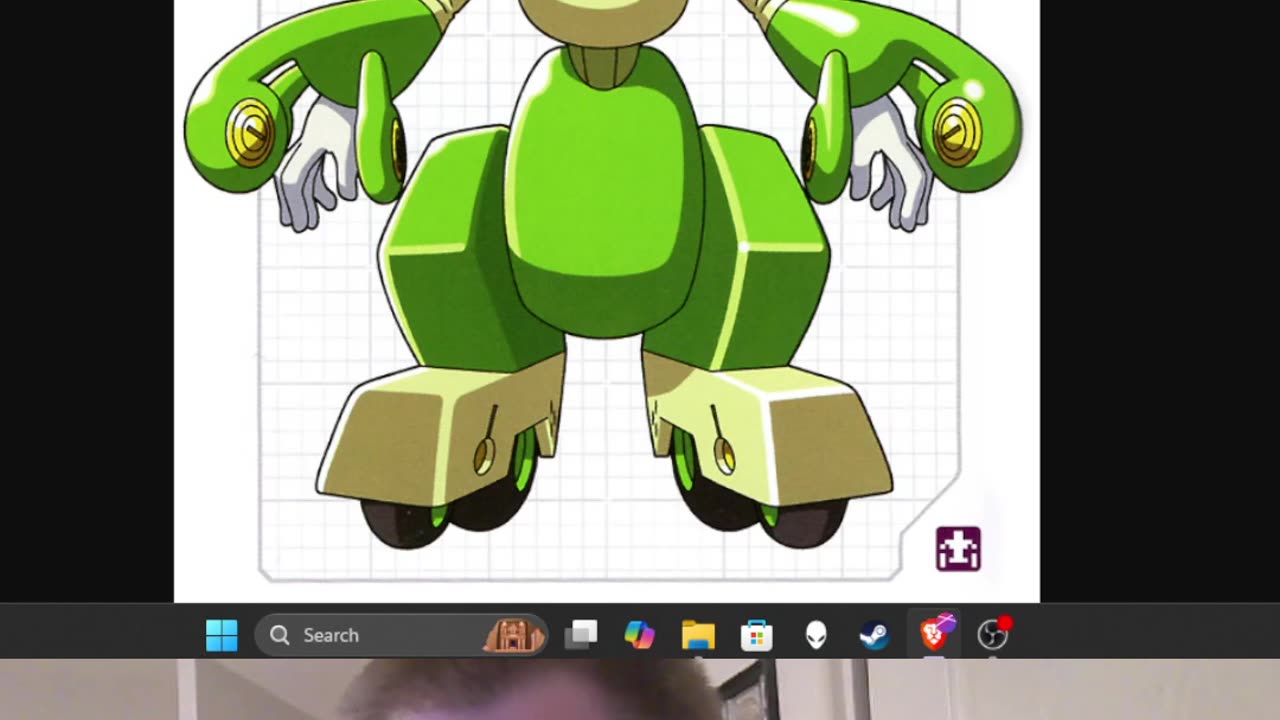
Task: Open OBS Studio taskbar icon
Action: (x=993, y=634)
